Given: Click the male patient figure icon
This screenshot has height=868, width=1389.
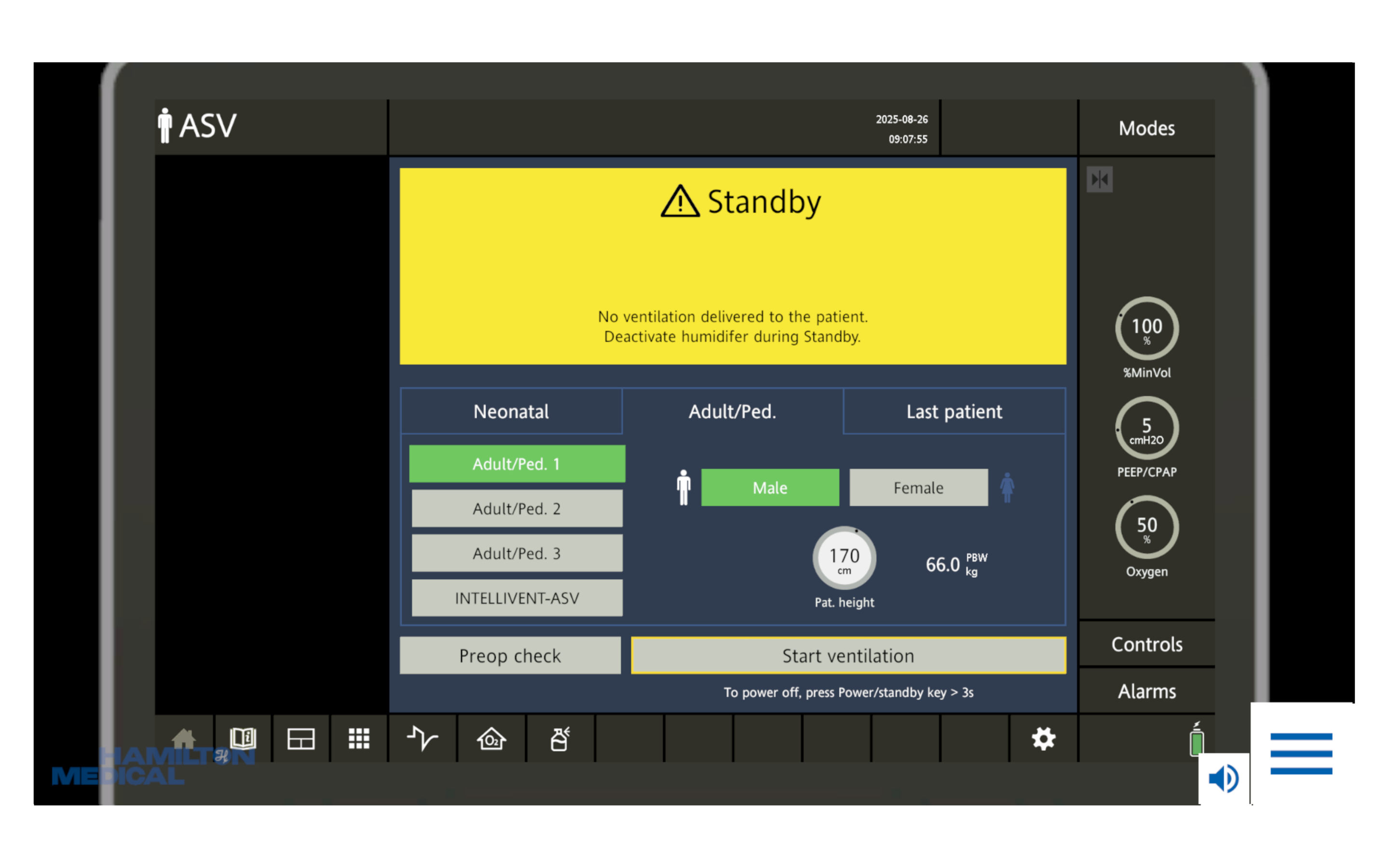Looking at the screenshot, I should click(x=683, y=488).
